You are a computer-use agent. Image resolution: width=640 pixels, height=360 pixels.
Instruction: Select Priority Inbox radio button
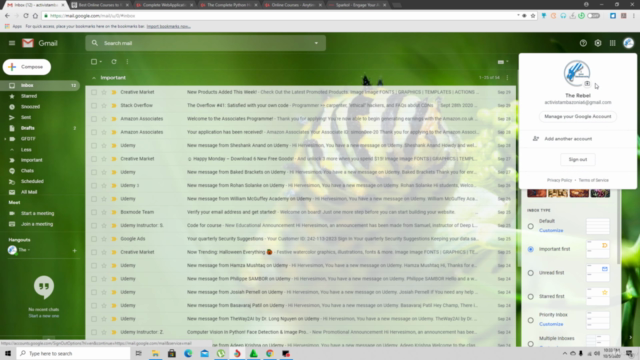coord(530,320)
